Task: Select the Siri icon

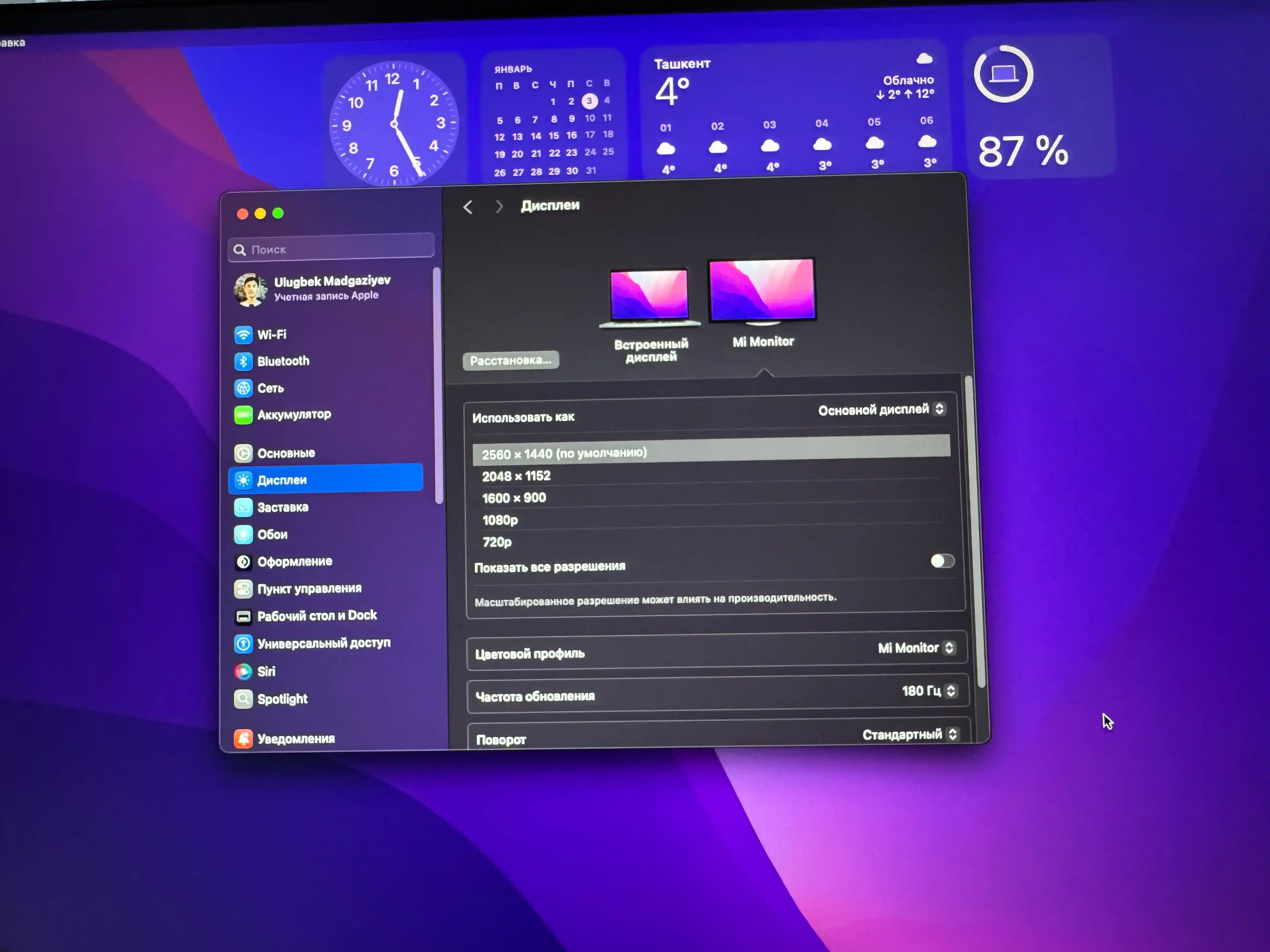Action: [x=243, y=671]
